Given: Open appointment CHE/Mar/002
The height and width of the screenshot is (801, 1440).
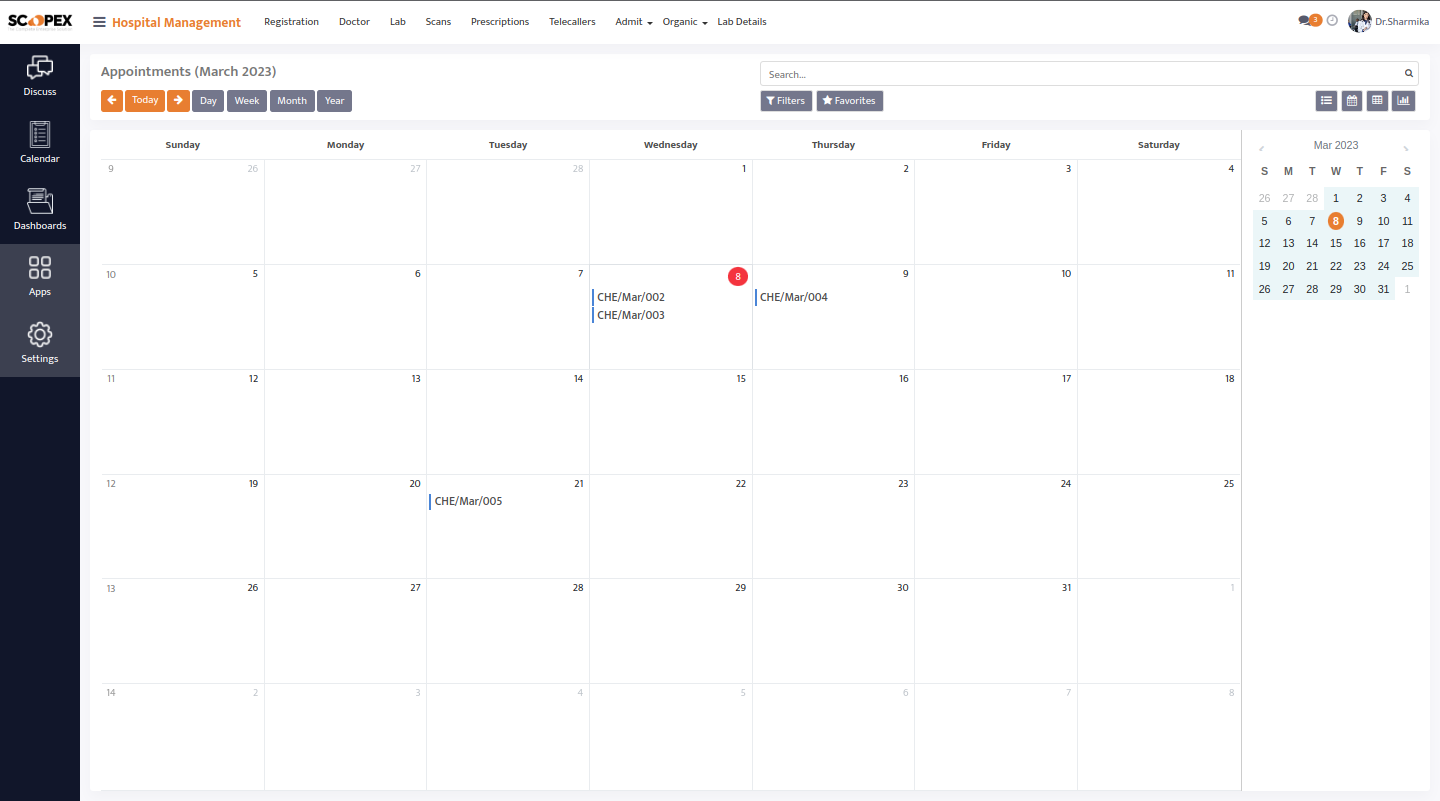Looking at the screenshot, I should pos(670,297).
